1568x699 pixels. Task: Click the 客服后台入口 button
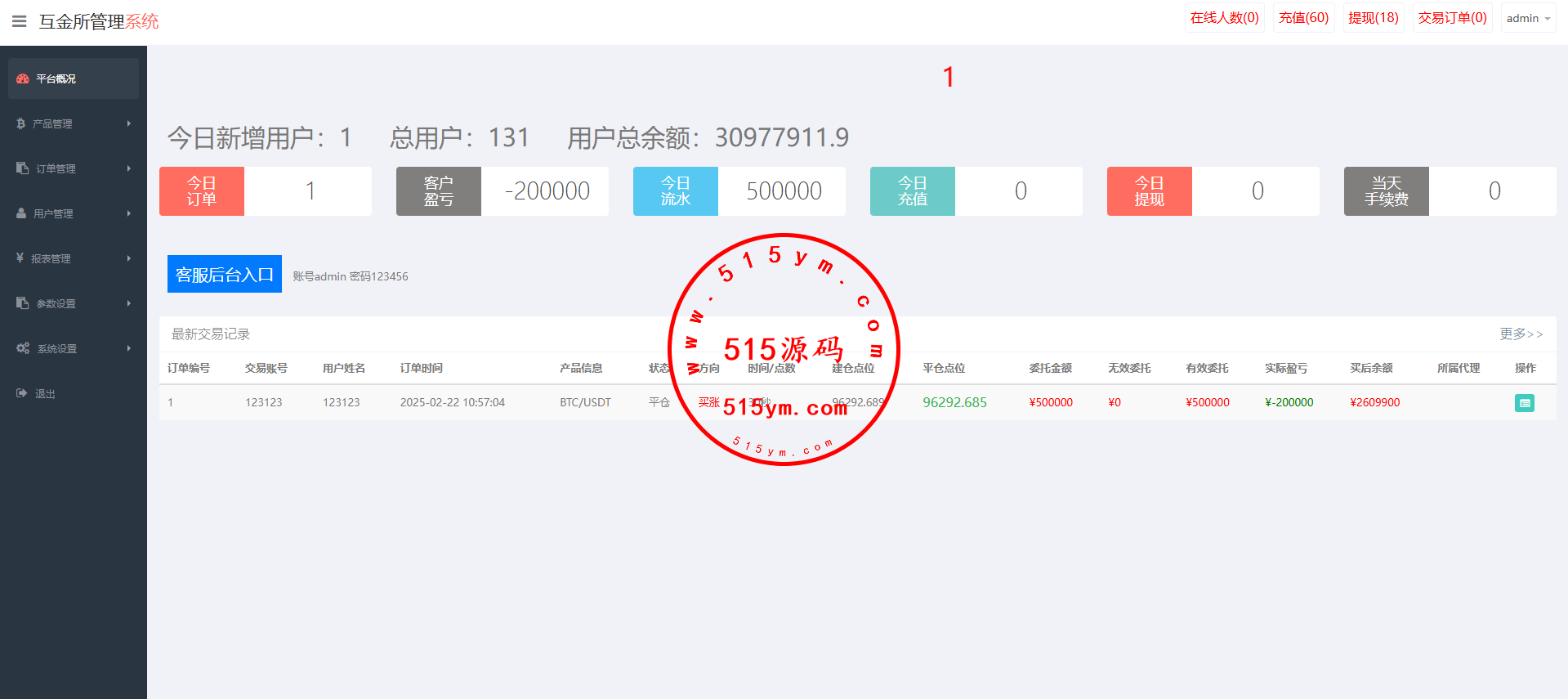225,274
